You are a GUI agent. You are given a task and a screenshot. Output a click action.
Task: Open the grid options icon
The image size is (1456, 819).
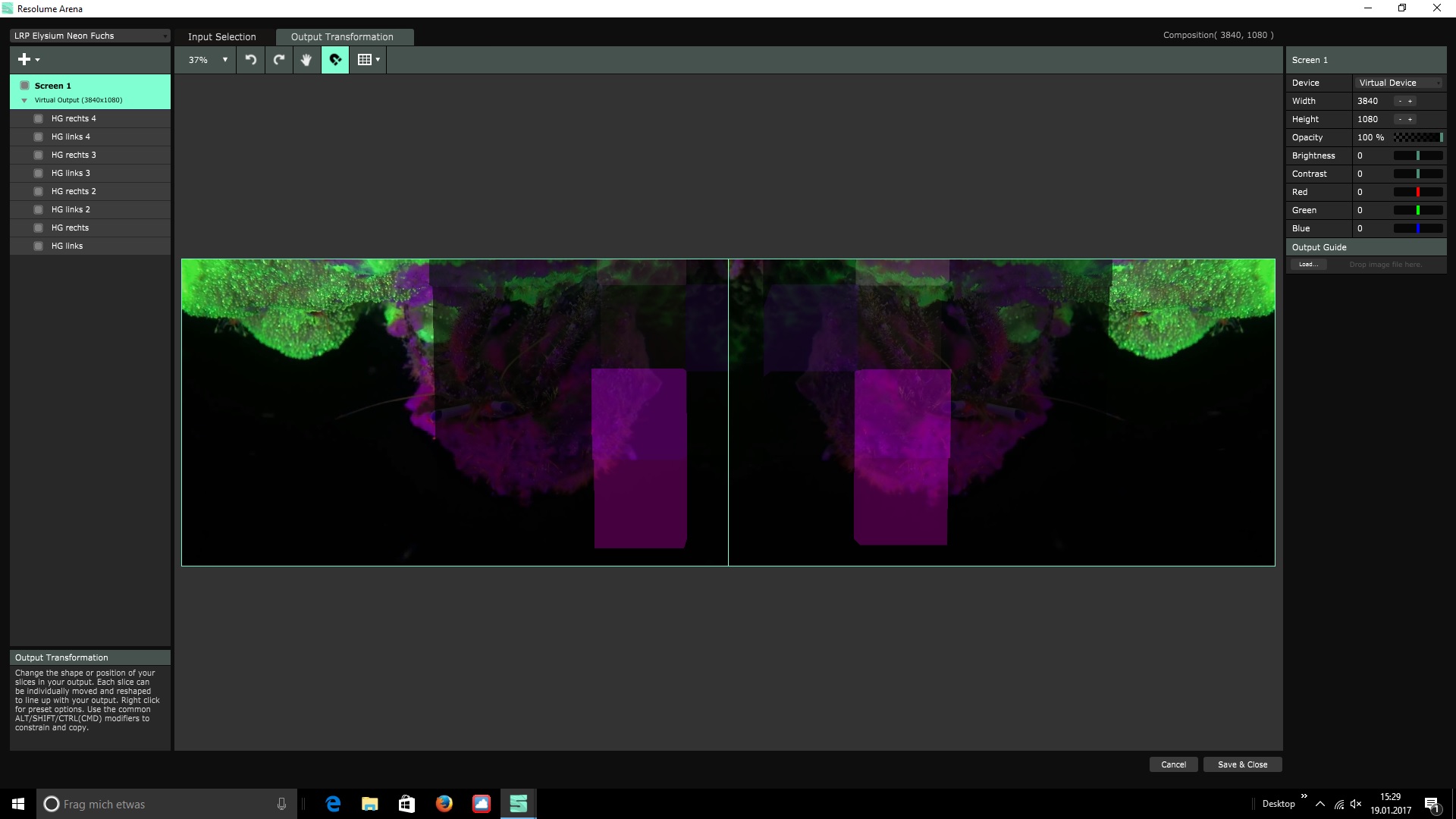coord(368,60)
